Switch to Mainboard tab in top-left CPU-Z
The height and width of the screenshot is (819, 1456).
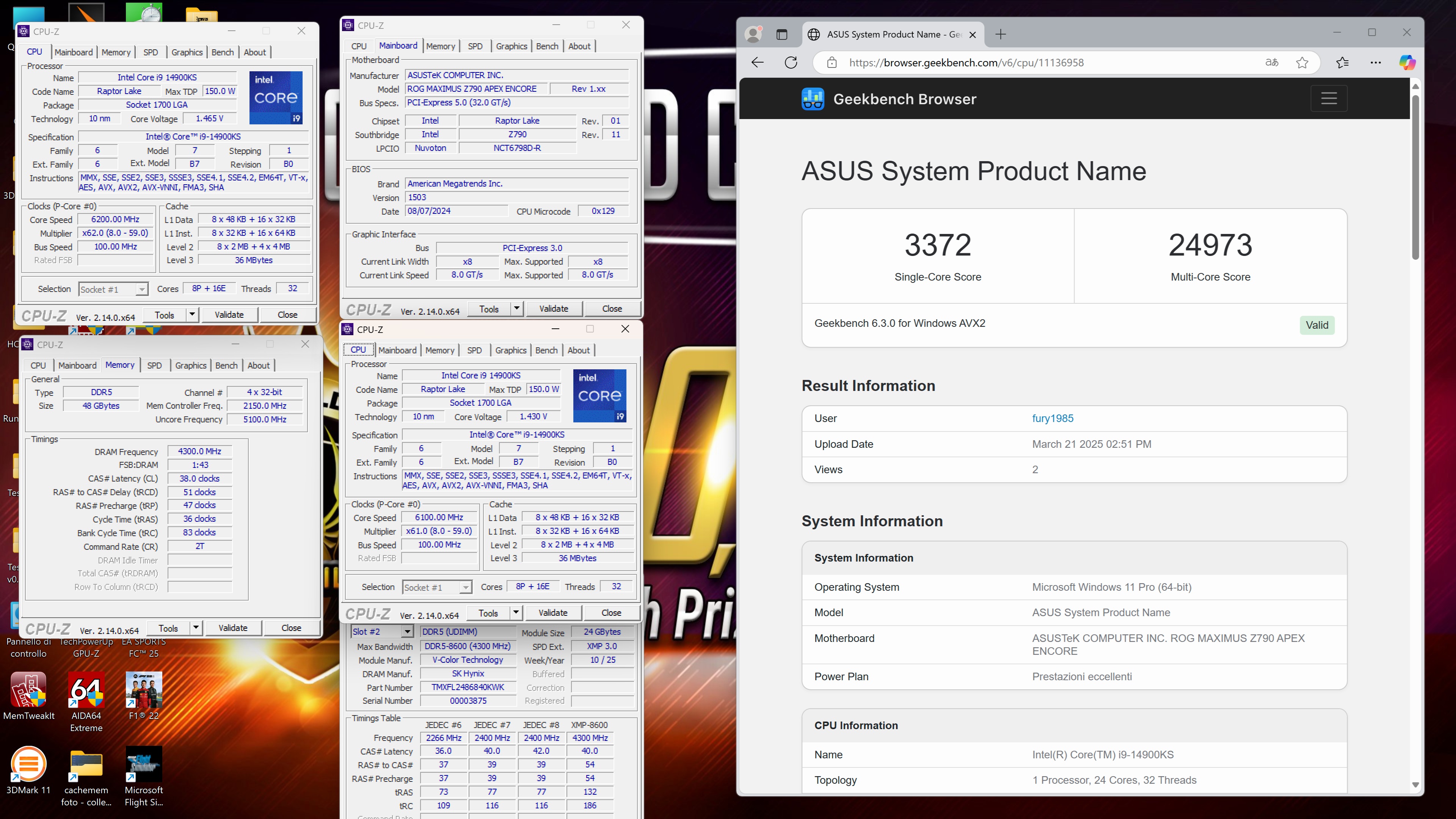pos(74,52)
